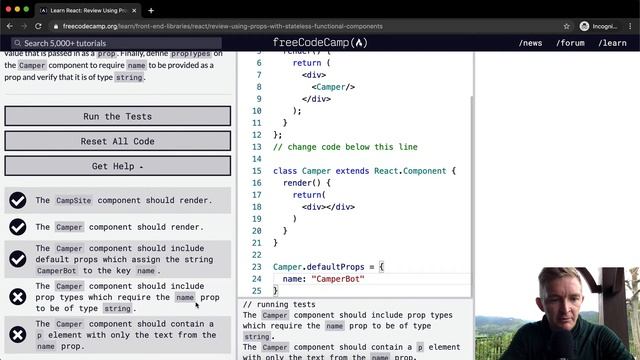Viewport: 640px width, 360px height.
Task: Click the lock icon in the address bar
Action: tap(56, 26)
